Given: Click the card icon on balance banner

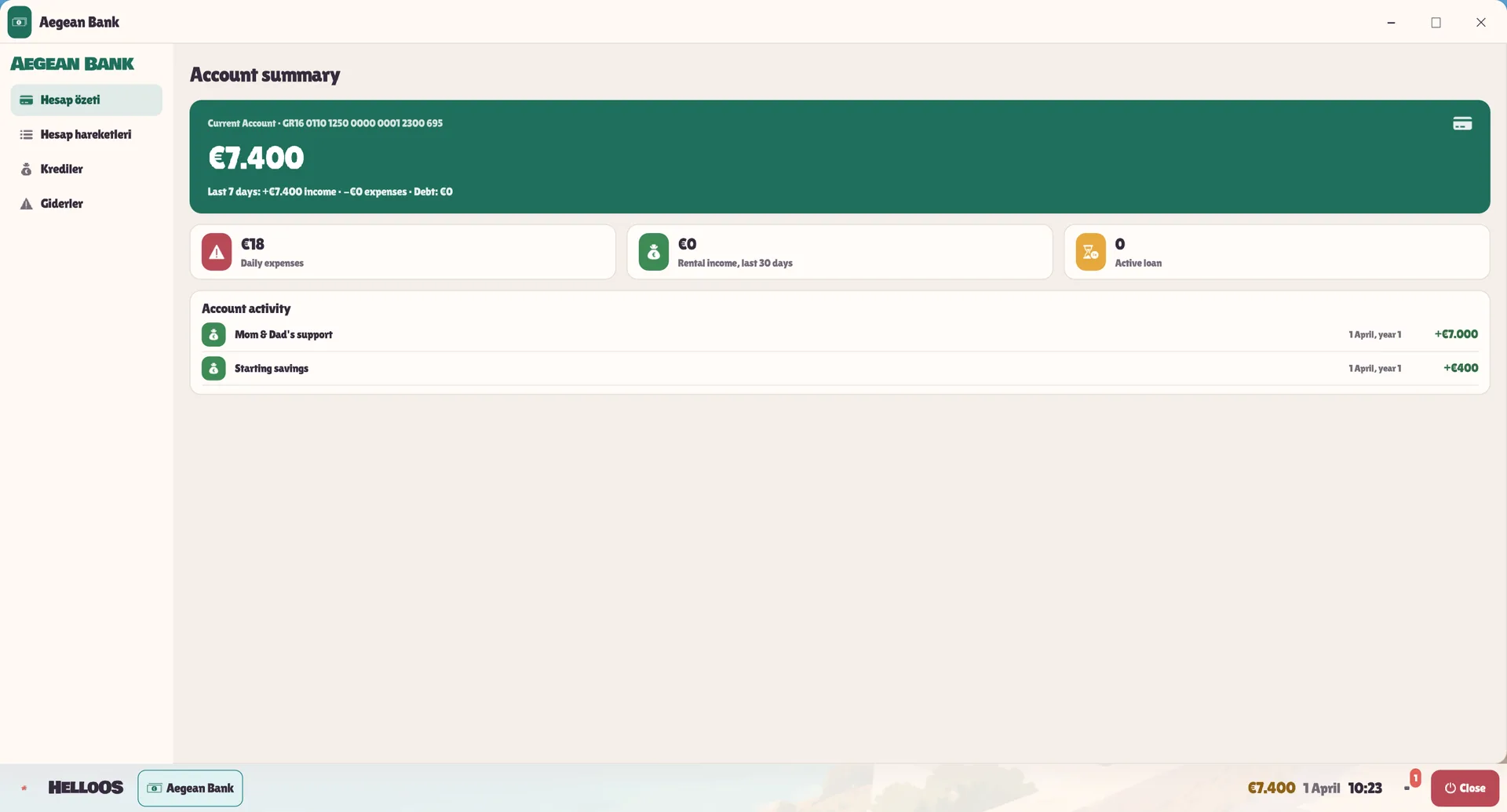Looking at the screenshot, I should 1461,123.
